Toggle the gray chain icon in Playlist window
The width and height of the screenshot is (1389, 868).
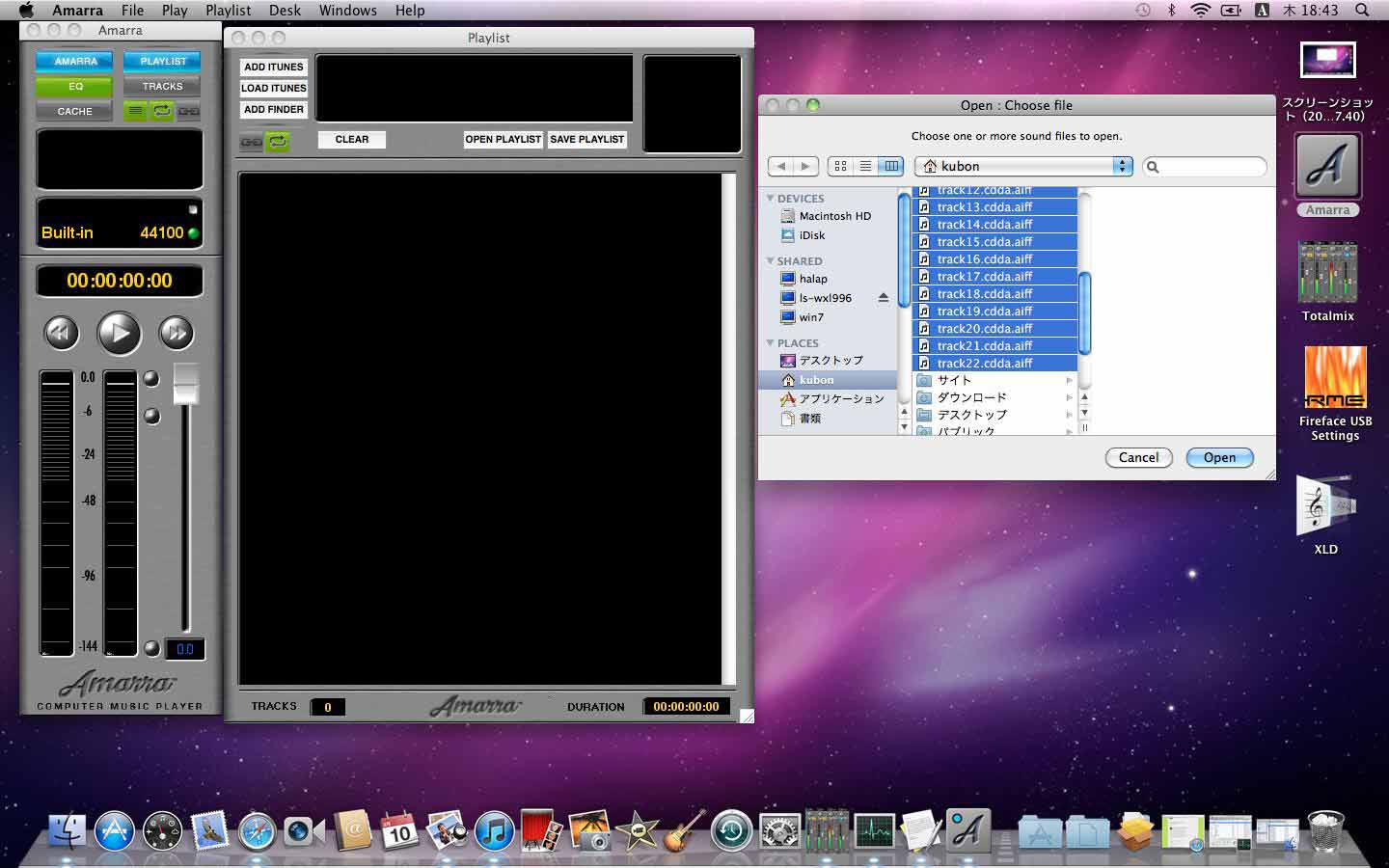coord(251,142)
